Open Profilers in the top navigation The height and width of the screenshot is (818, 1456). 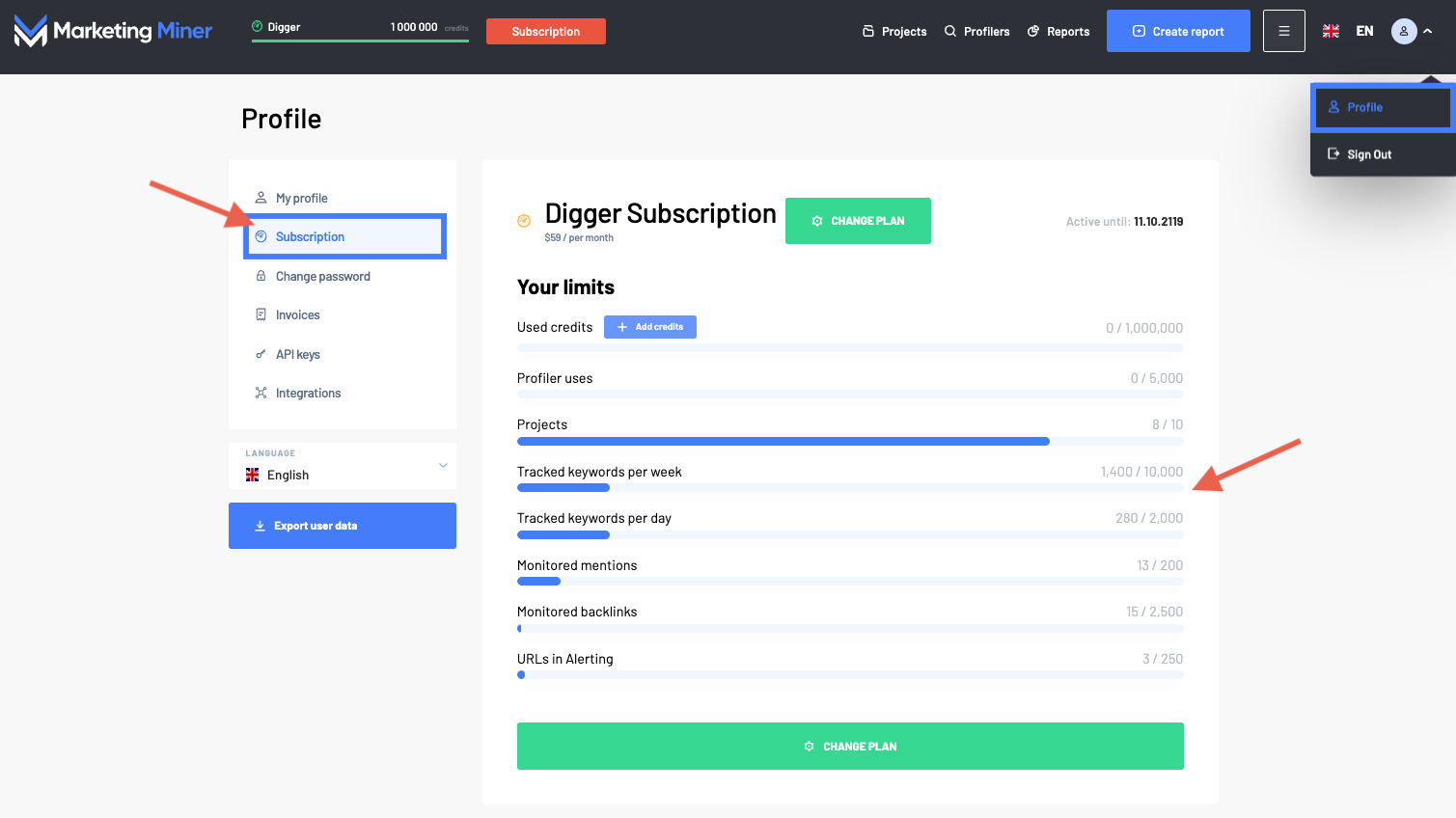(977, 32)
